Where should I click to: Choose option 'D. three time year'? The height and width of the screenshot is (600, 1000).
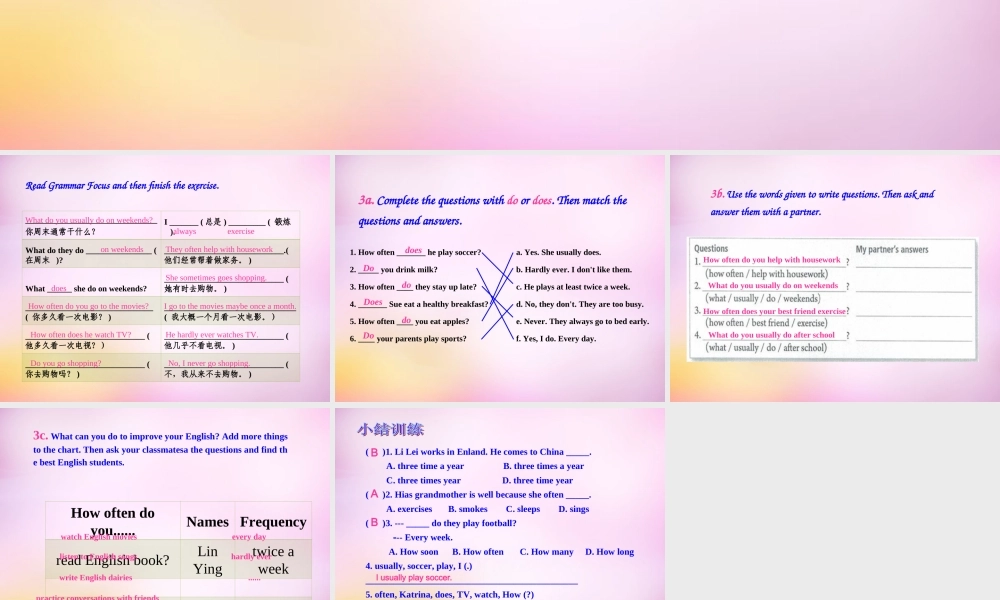537,480
